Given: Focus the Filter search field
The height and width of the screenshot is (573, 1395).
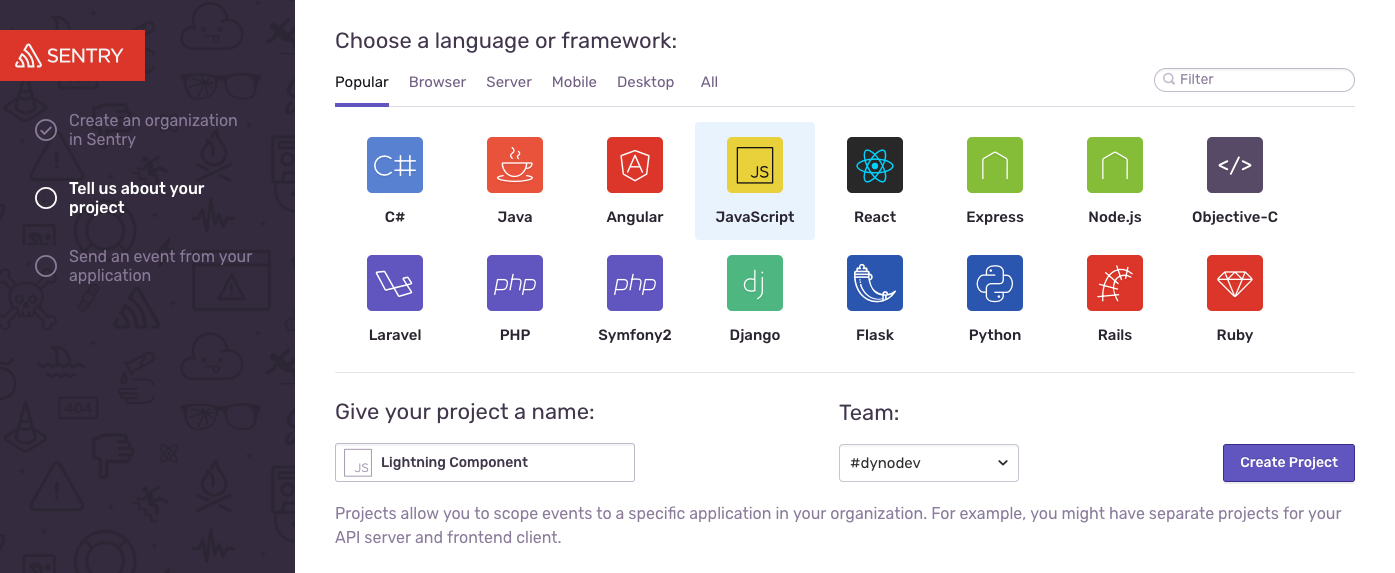Looking at the screenshot, I should click(x=1254, y=80).
